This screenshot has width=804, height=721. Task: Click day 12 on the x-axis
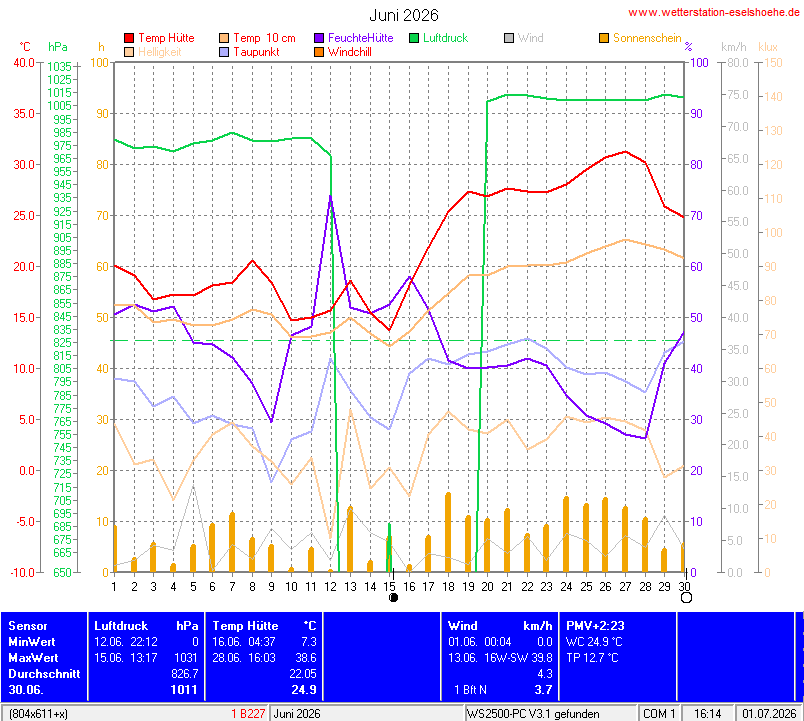pyautogui.click(x=330, y=587)
